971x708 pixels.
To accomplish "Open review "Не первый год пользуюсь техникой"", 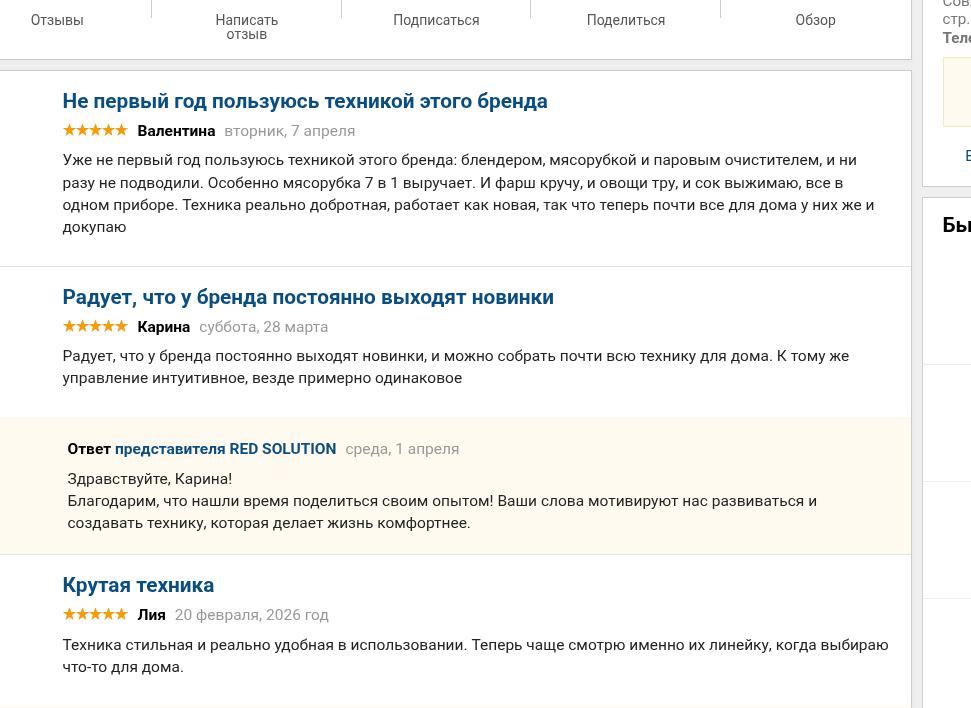I will pyautogui.click(x=305, y=101).
